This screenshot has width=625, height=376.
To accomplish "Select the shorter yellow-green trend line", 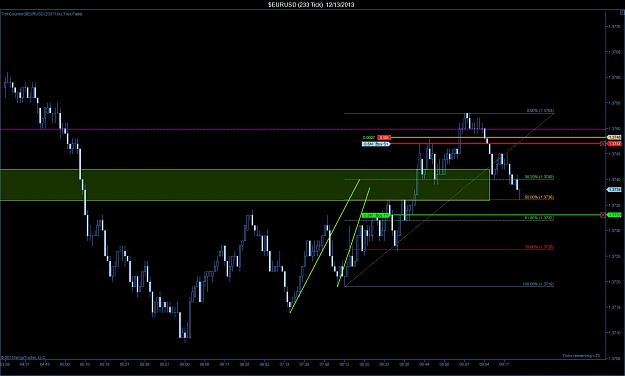I will [x=354, y=237].
